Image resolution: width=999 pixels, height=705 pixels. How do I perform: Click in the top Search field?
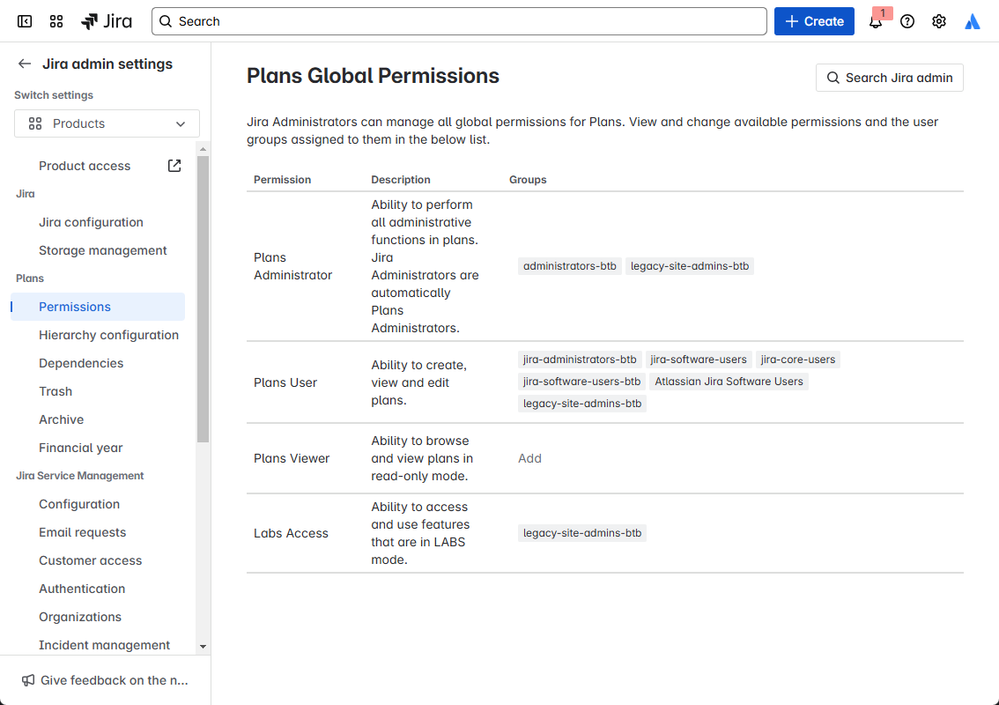point(460,21)
